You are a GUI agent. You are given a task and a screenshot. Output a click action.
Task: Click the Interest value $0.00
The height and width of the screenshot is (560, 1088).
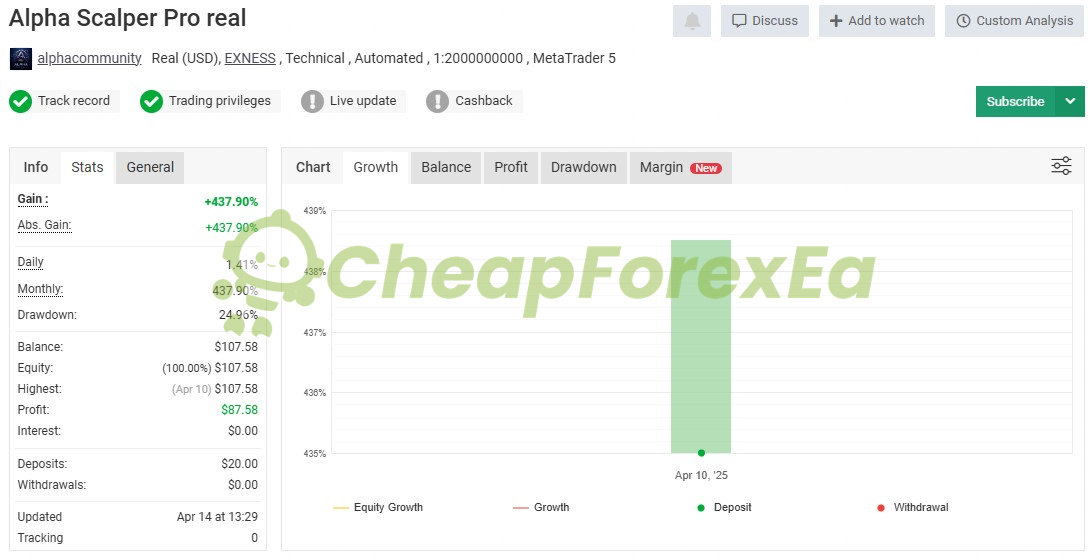[243, 431]
